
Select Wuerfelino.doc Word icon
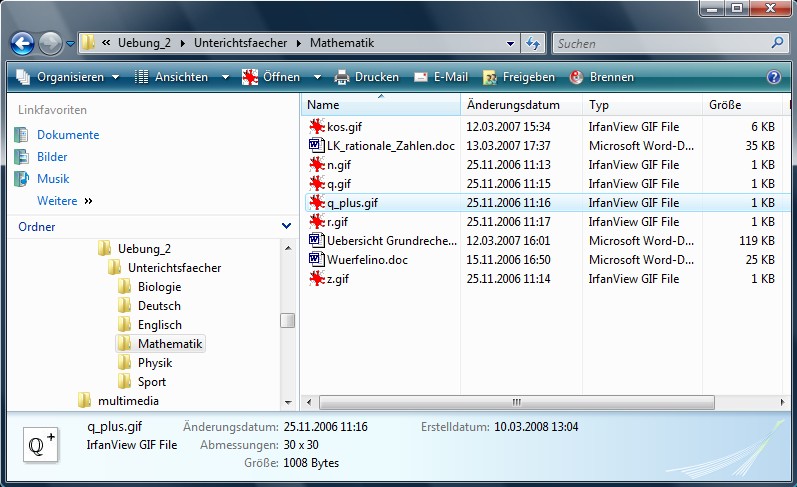(x=316, y=259)
